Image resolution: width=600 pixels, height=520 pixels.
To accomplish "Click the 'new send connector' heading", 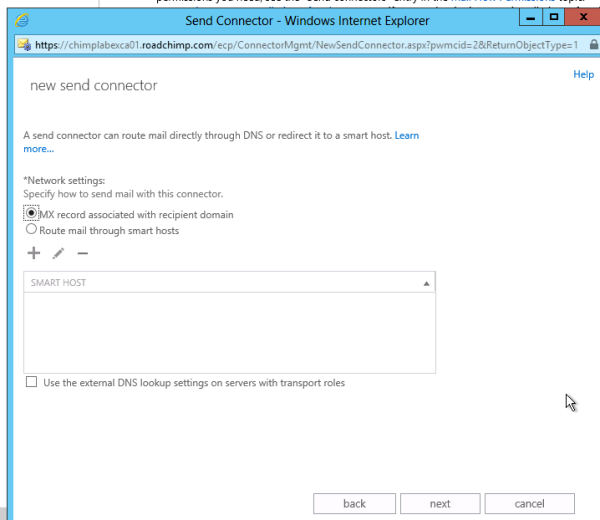I will point(94,85).
